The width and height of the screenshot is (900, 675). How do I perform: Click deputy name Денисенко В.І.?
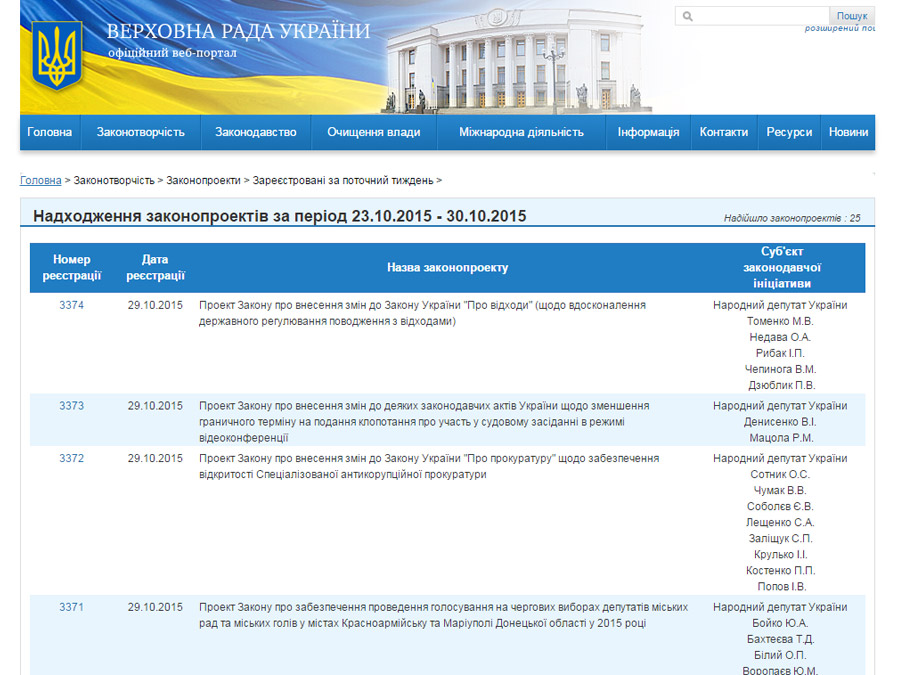point(780,422)
